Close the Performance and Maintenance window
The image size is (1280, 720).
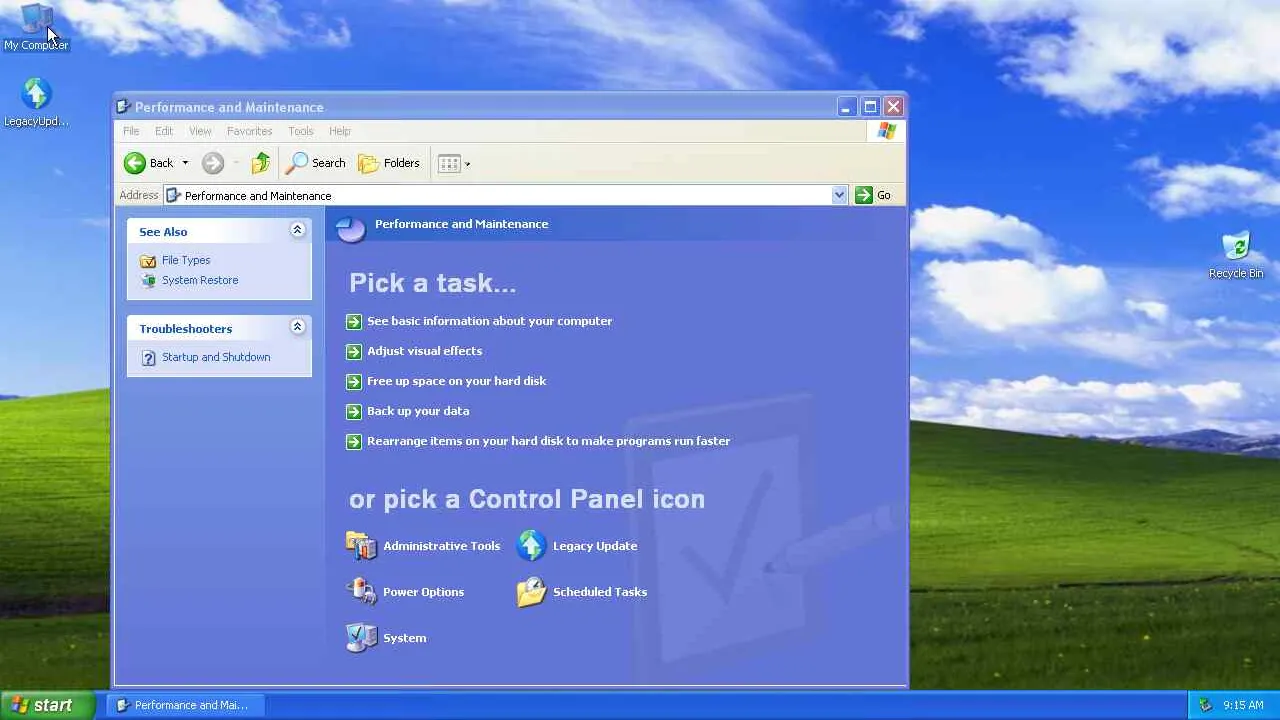click(x=893, y=106)
